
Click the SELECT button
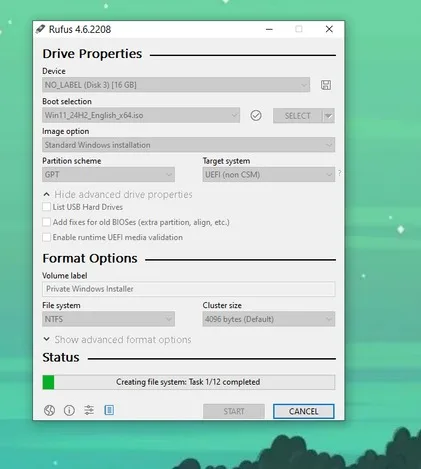coord(298,116)
